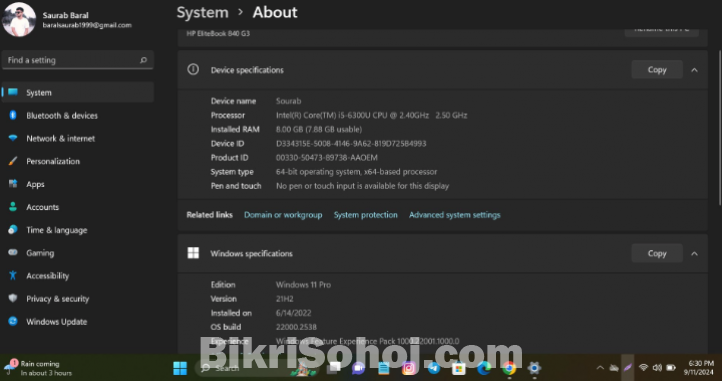
Task: Select the Installed RAM value 8.00 GB
Action: 319,129
